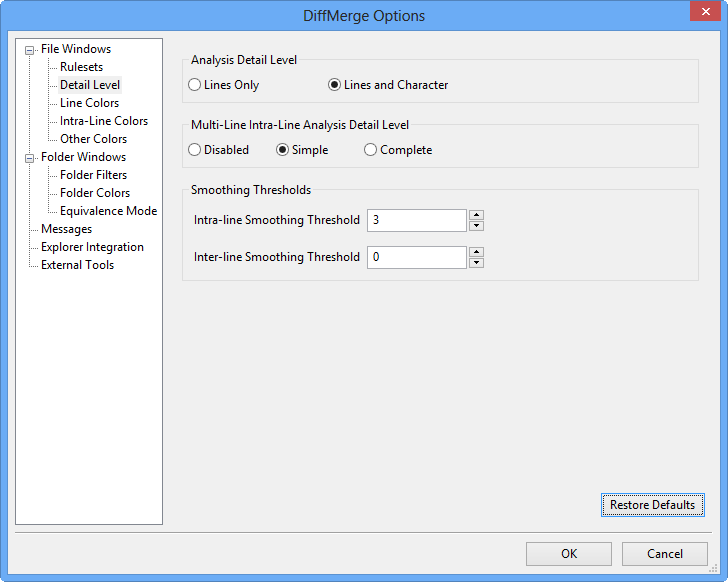
Task: Confirm the options with OK
Action: (568, 554)
